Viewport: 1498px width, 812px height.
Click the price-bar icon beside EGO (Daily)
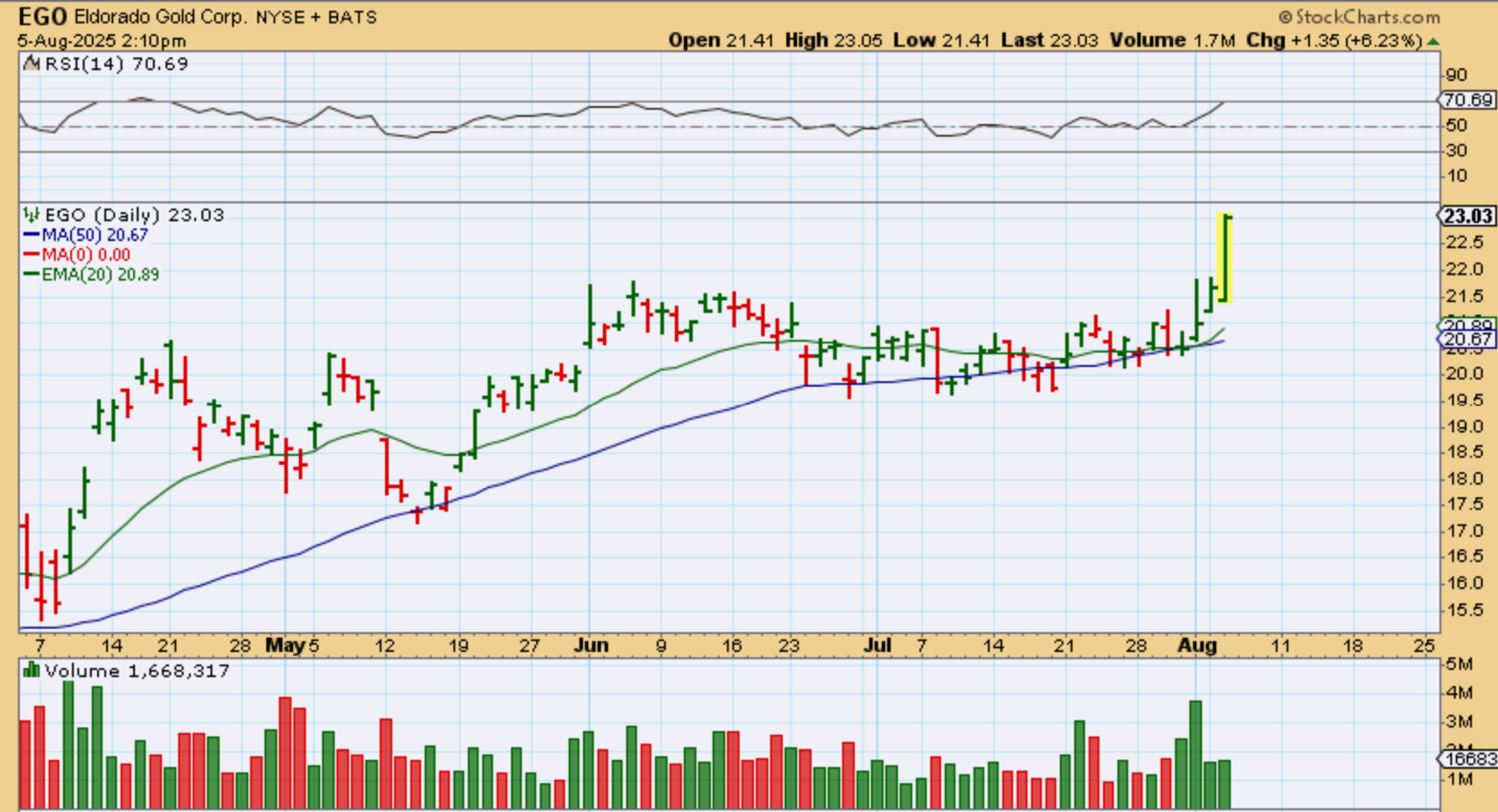(31, 215)
